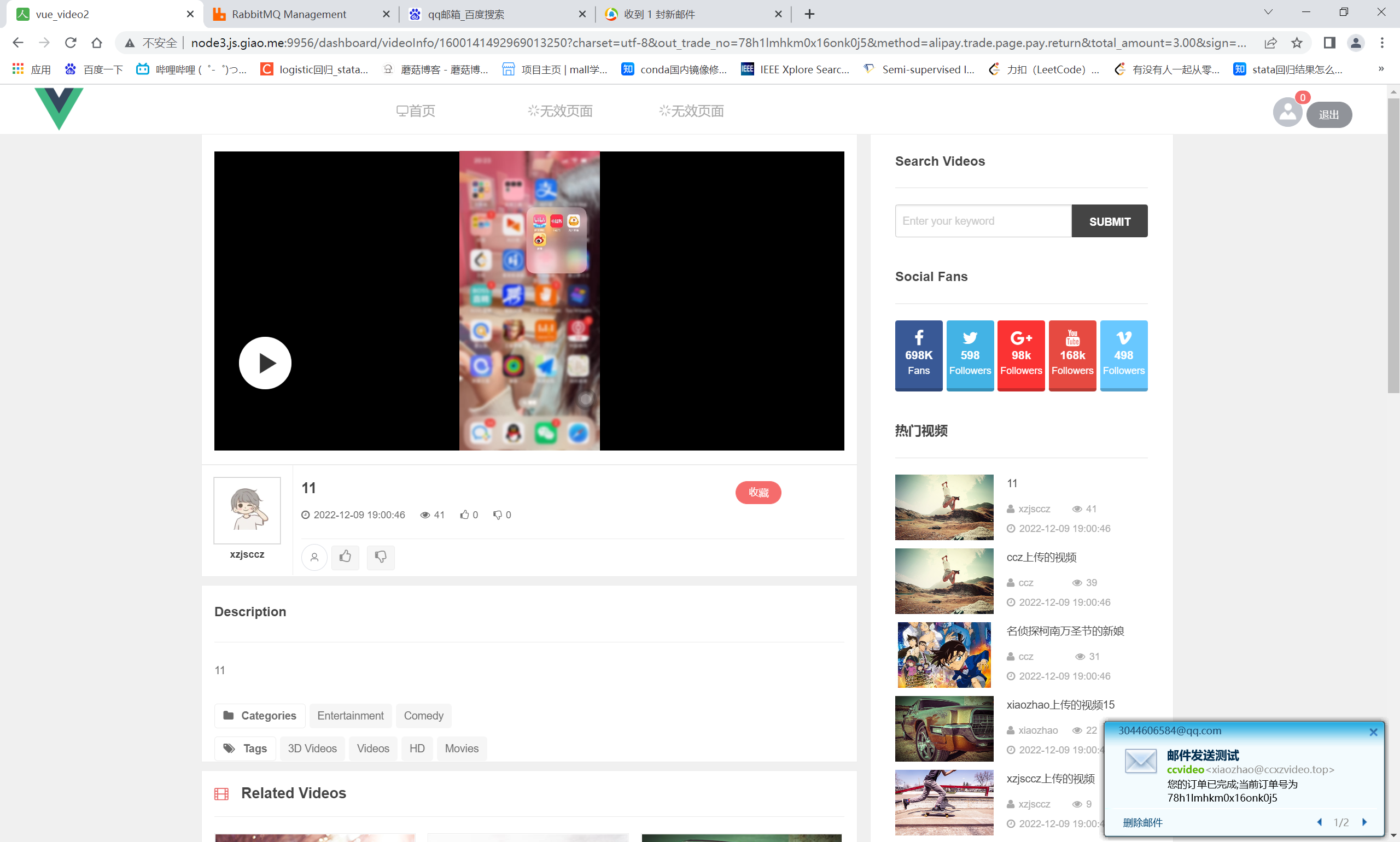Open the 邮件发送测试 mail subject
1400x842 pixels.
pos(1203,755)
